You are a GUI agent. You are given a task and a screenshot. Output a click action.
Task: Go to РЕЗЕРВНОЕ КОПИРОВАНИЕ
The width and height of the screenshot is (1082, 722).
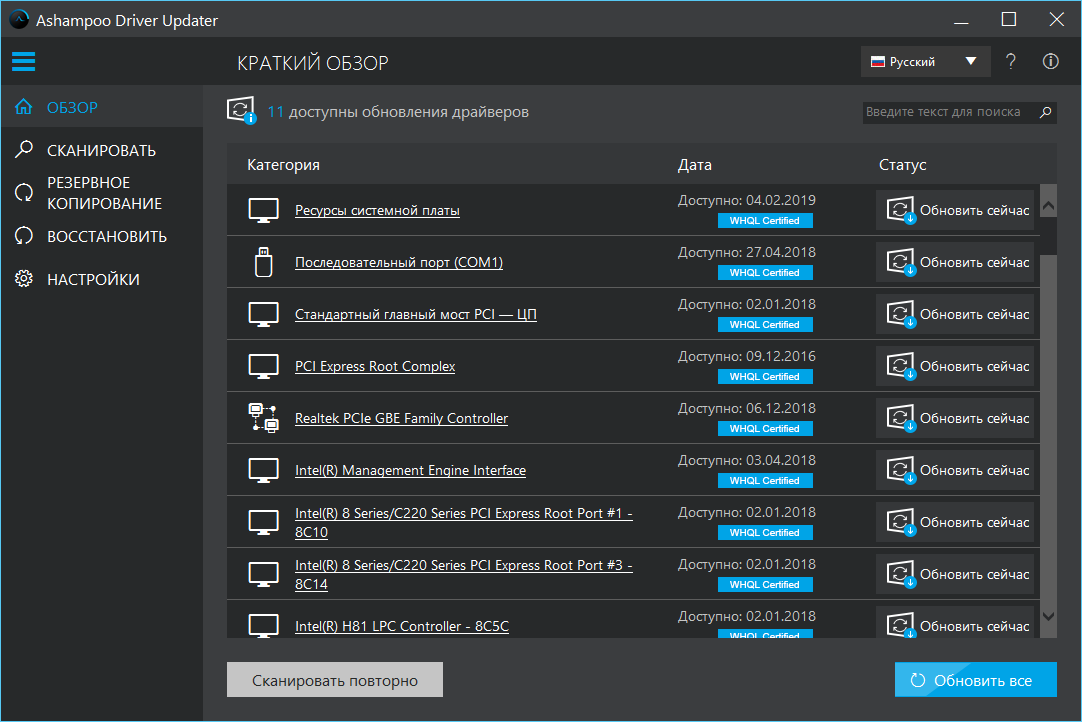click(x=102, y=193)
